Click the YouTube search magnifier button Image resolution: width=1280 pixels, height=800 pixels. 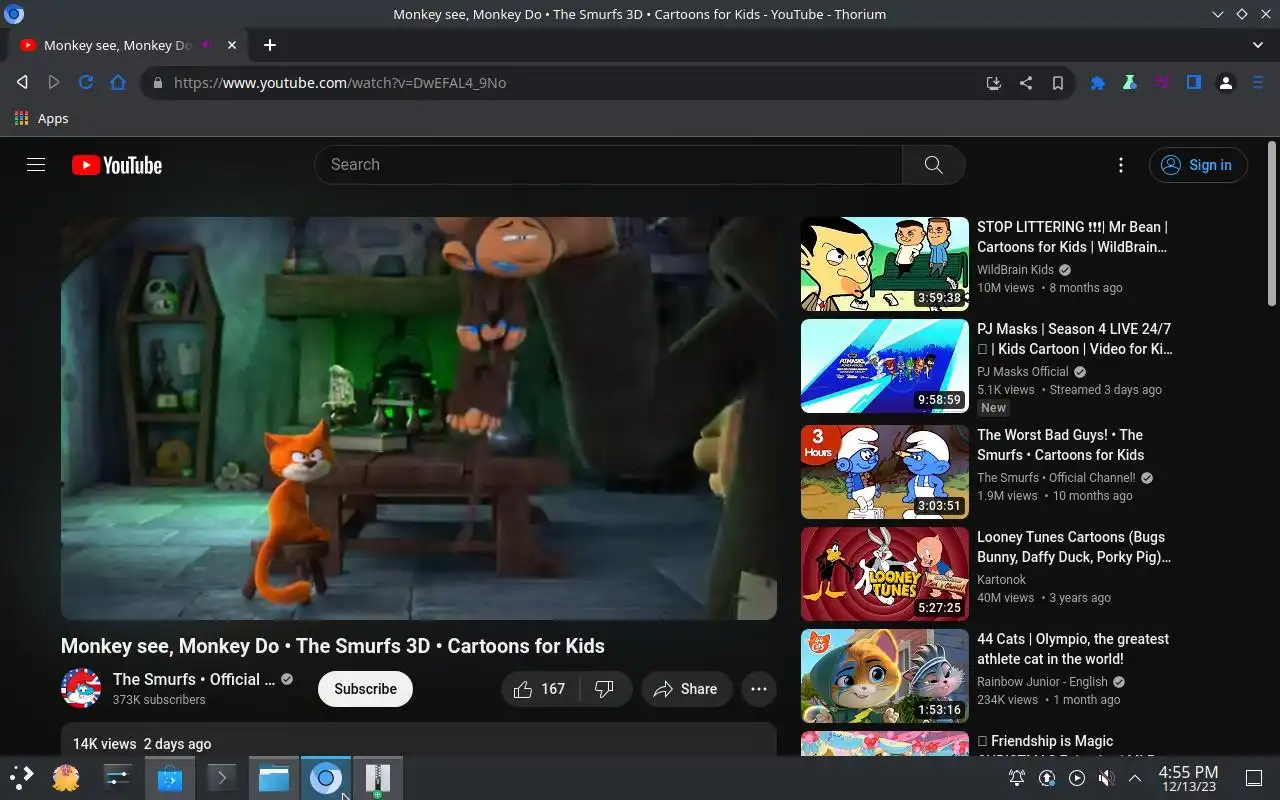(x=933, y=165)
